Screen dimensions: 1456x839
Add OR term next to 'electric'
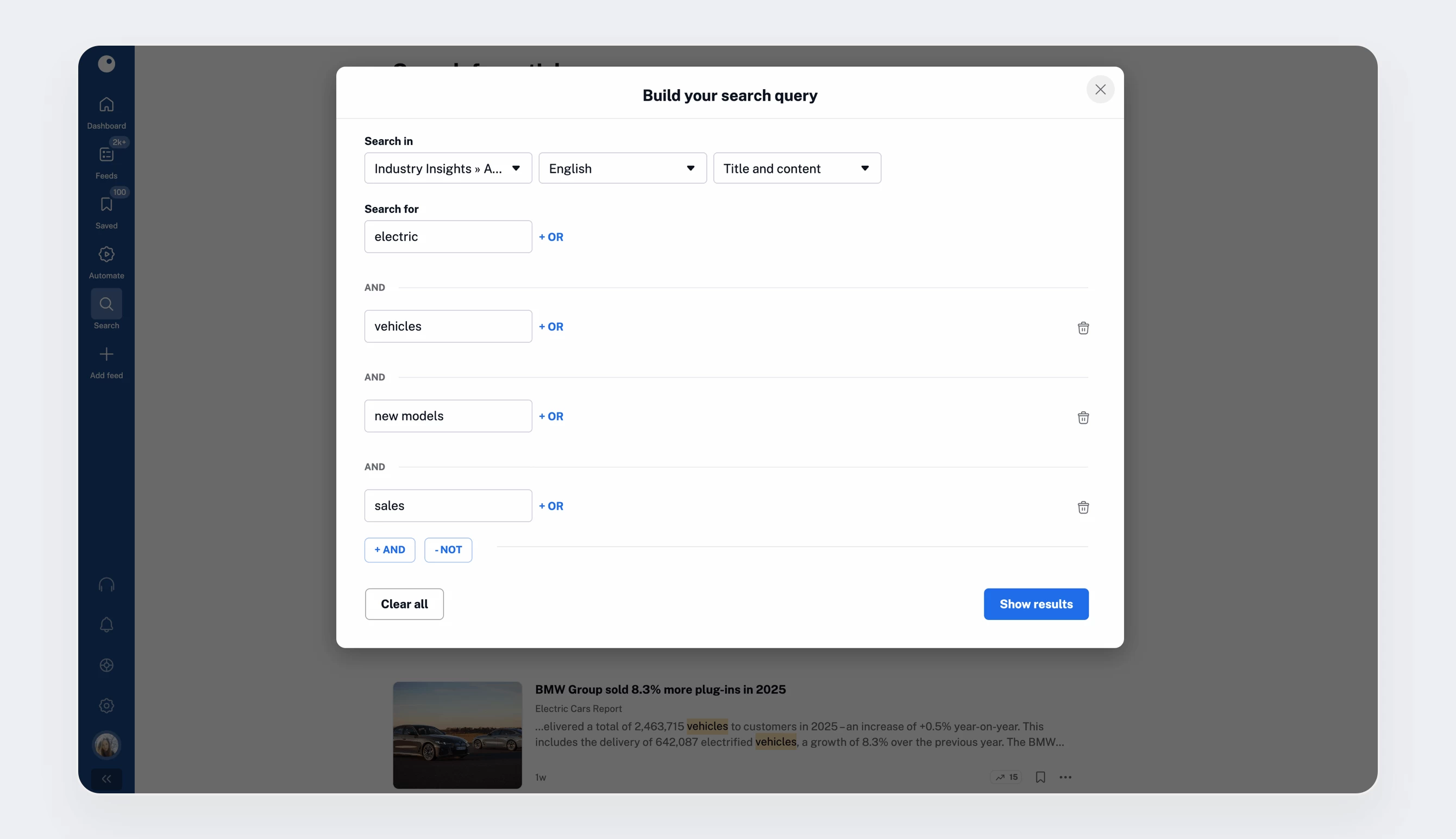point(551,237)
